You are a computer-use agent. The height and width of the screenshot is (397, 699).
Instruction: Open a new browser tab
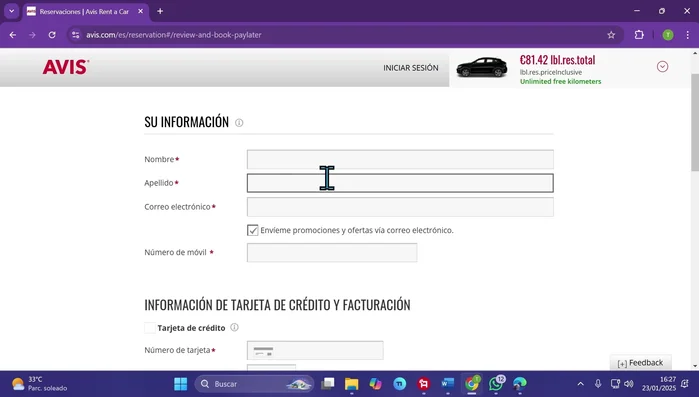pos(160,11)
